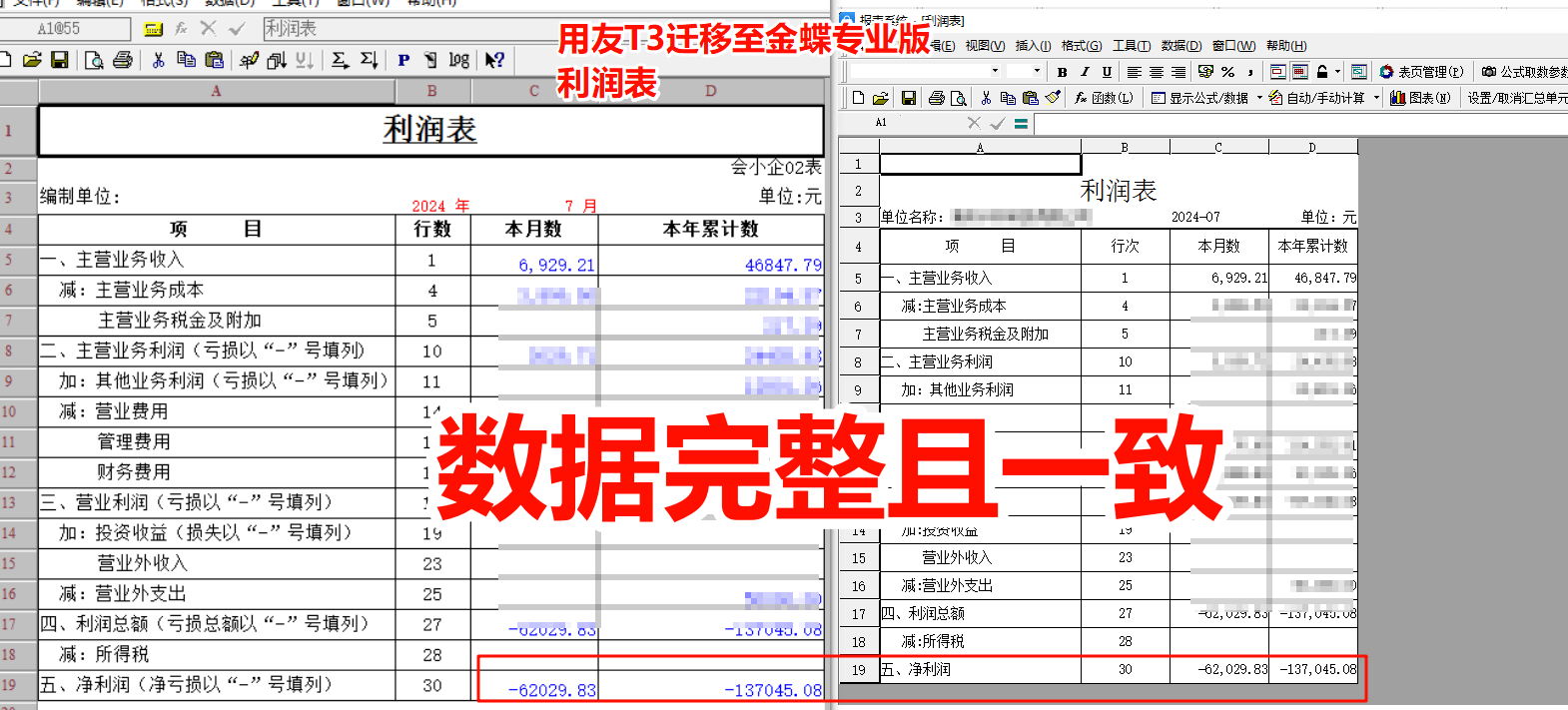Click the equals sign in the Kingdee formula bar
Image resolution: width=1568 pixels, height=710 pixels.
[1021, 123]
